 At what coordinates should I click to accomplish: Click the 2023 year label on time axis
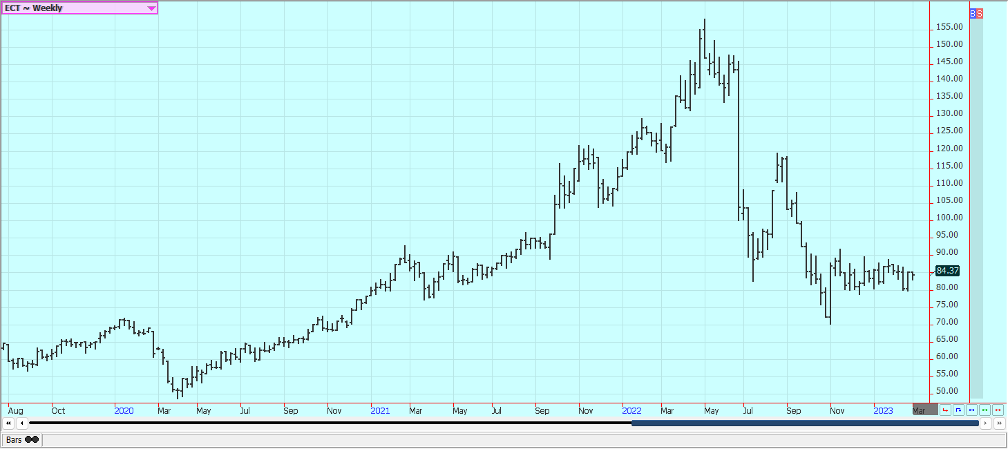click(883, 410)
